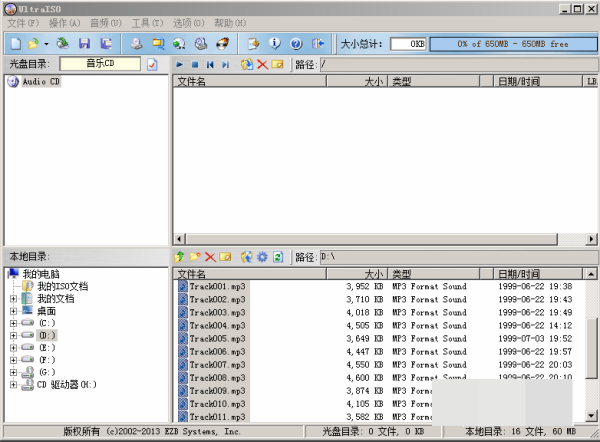Click disc pane horizontal scroll right arrow
This screenshot has width=600, height=442.
pos(591,239)
